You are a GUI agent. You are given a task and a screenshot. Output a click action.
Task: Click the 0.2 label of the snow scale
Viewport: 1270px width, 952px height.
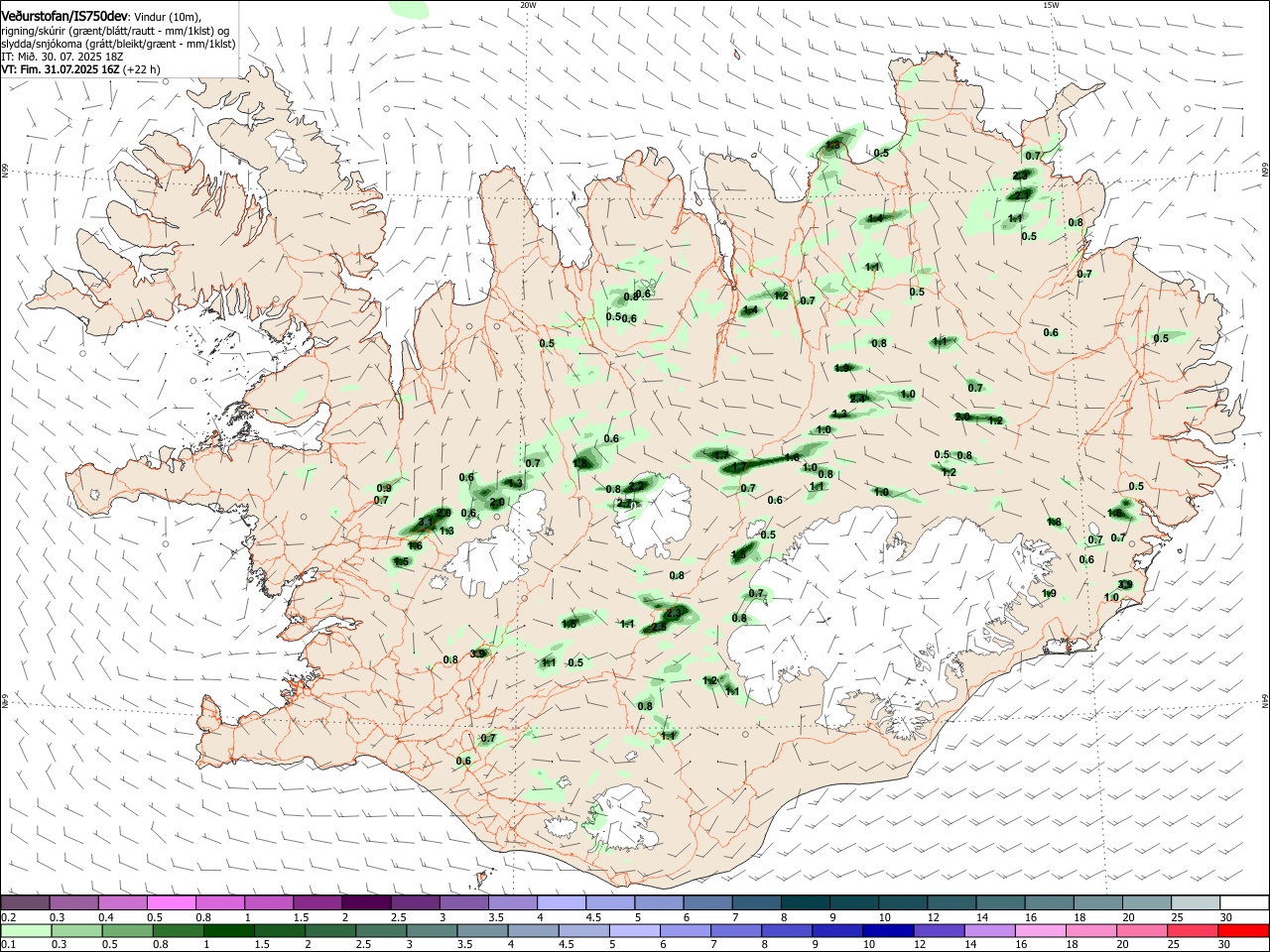point(8,917)
